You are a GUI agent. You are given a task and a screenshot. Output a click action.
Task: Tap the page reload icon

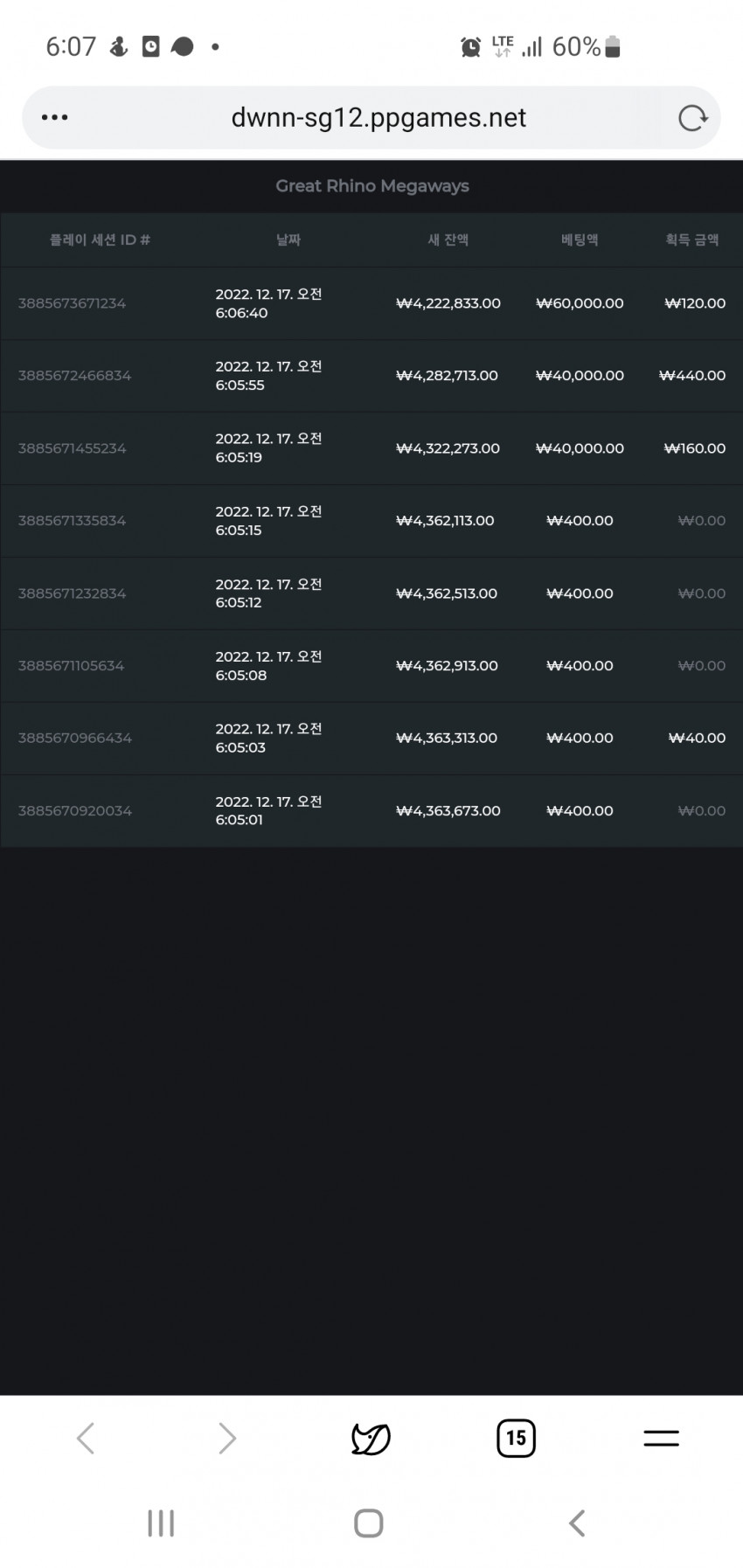[x=692, y=118]
